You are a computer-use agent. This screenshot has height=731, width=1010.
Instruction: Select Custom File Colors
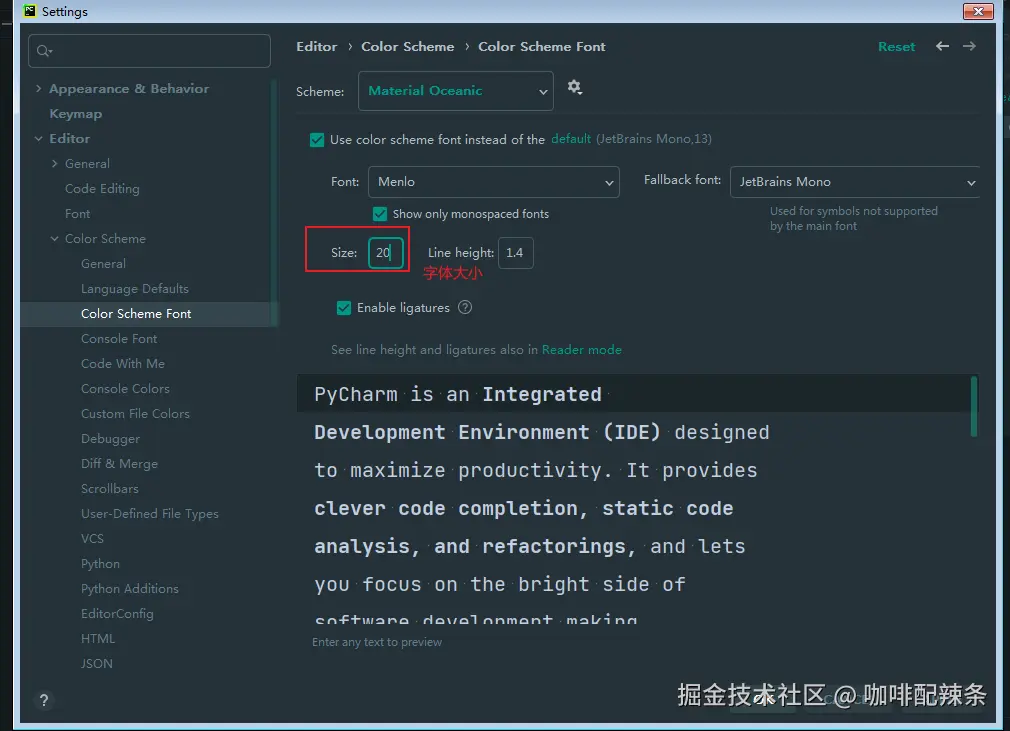click(135, 413)
